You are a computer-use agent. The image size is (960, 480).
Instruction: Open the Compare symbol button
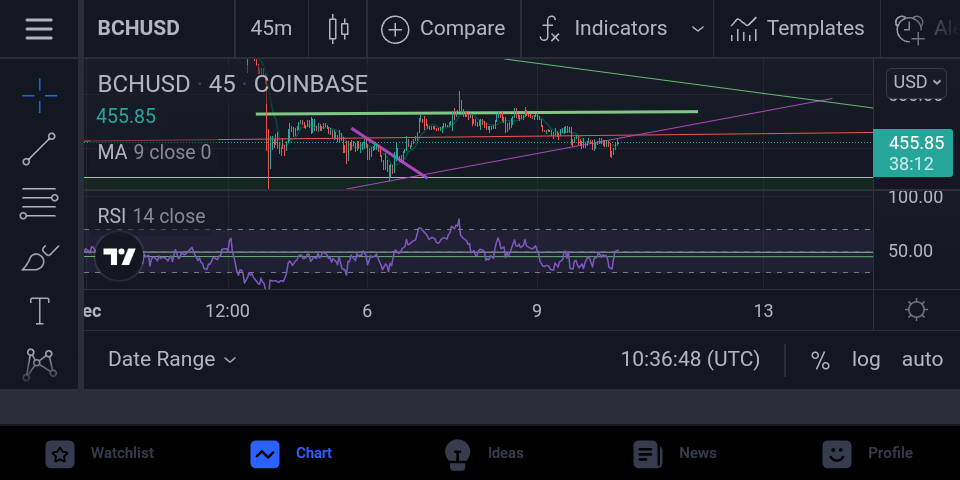tap(443, 29)
